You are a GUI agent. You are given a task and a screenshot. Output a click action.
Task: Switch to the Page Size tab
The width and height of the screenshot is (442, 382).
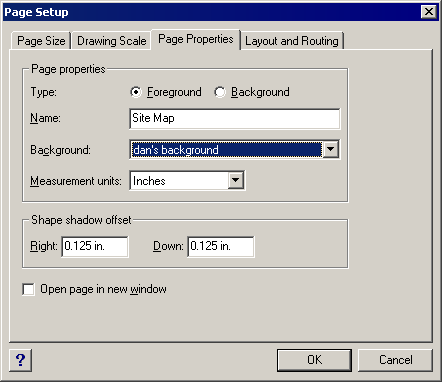(41, 41)
